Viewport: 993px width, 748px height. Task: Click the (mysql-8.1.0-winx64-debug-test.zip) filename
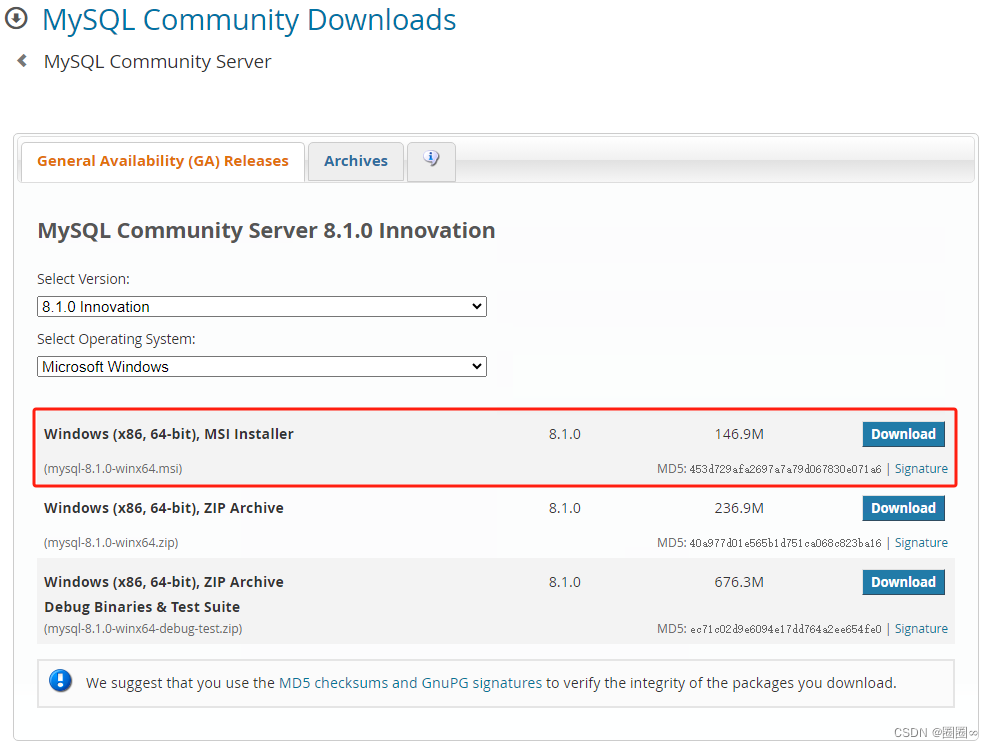[x=142, y=629]
